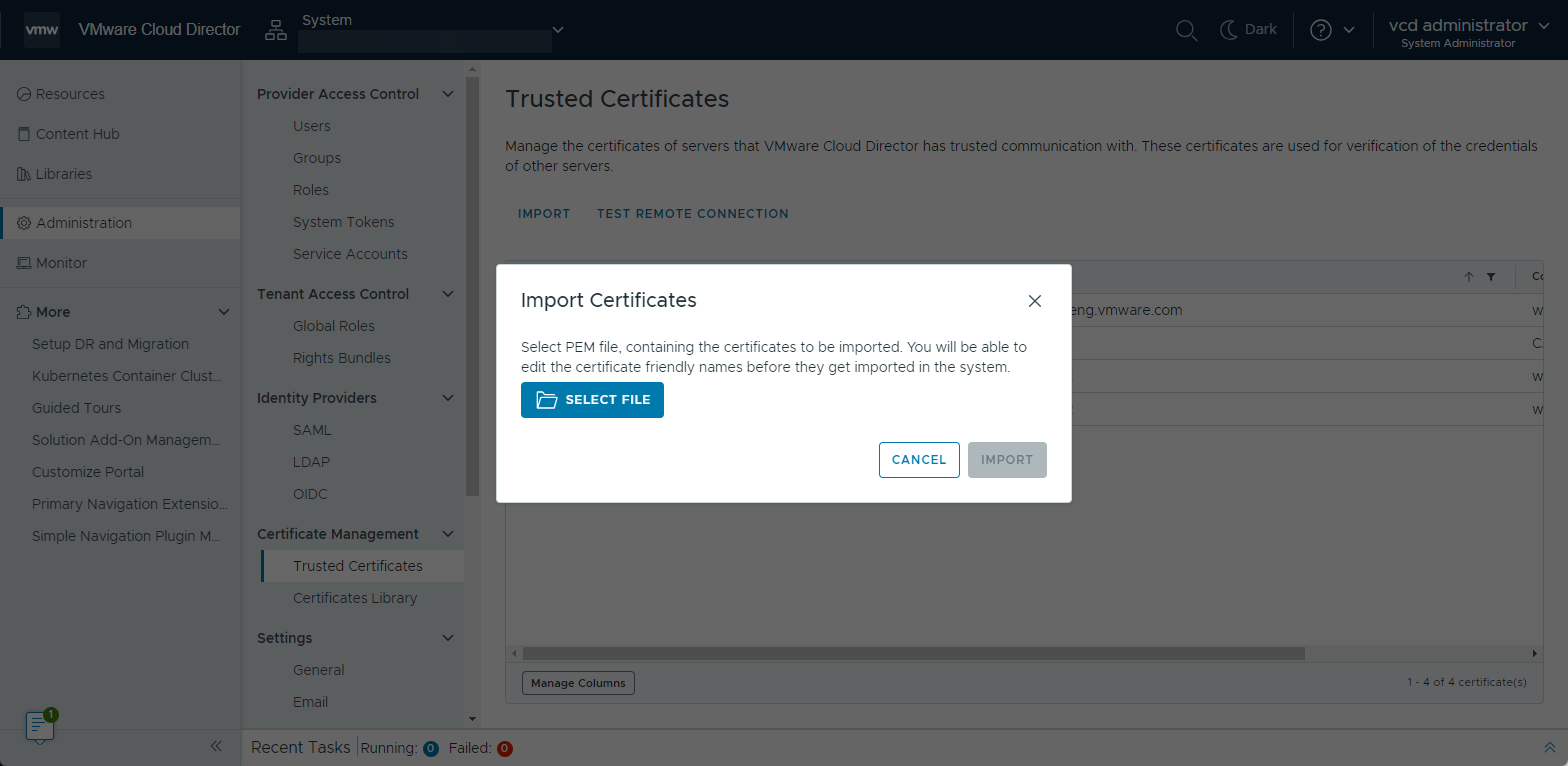Open LDAP settings
The width and height of the screenshot is (1568, 766).
311,462
